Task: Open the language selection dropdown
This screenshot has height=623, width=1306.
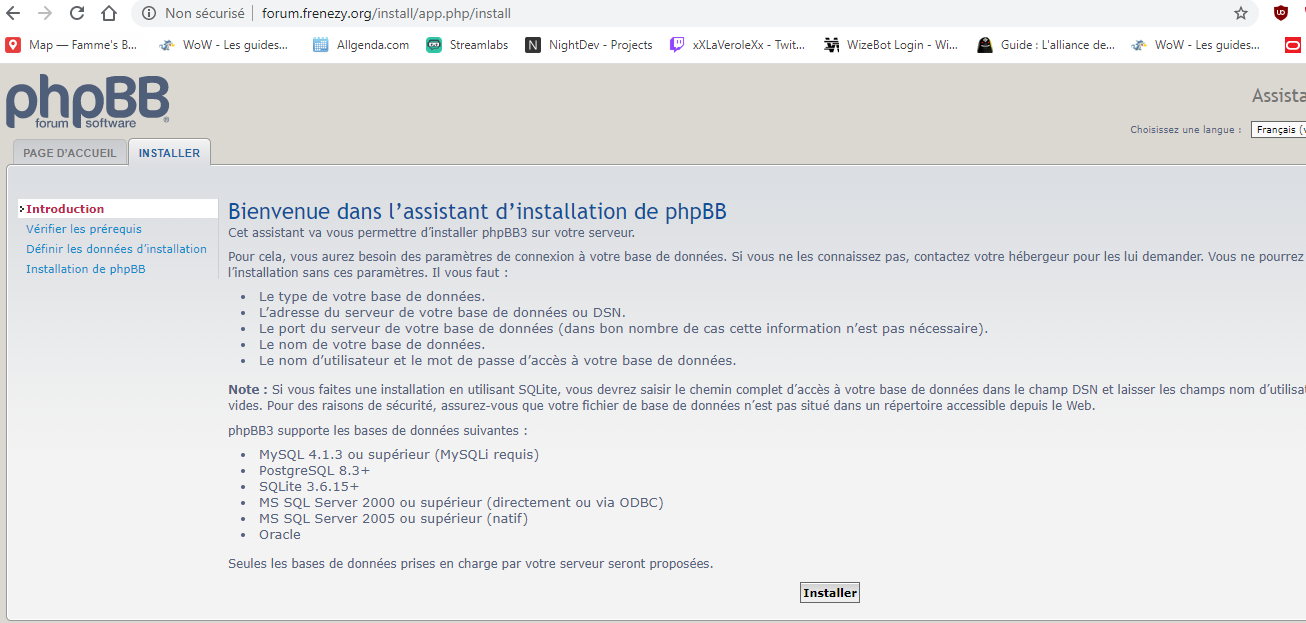Action: tap(1278, 130)
